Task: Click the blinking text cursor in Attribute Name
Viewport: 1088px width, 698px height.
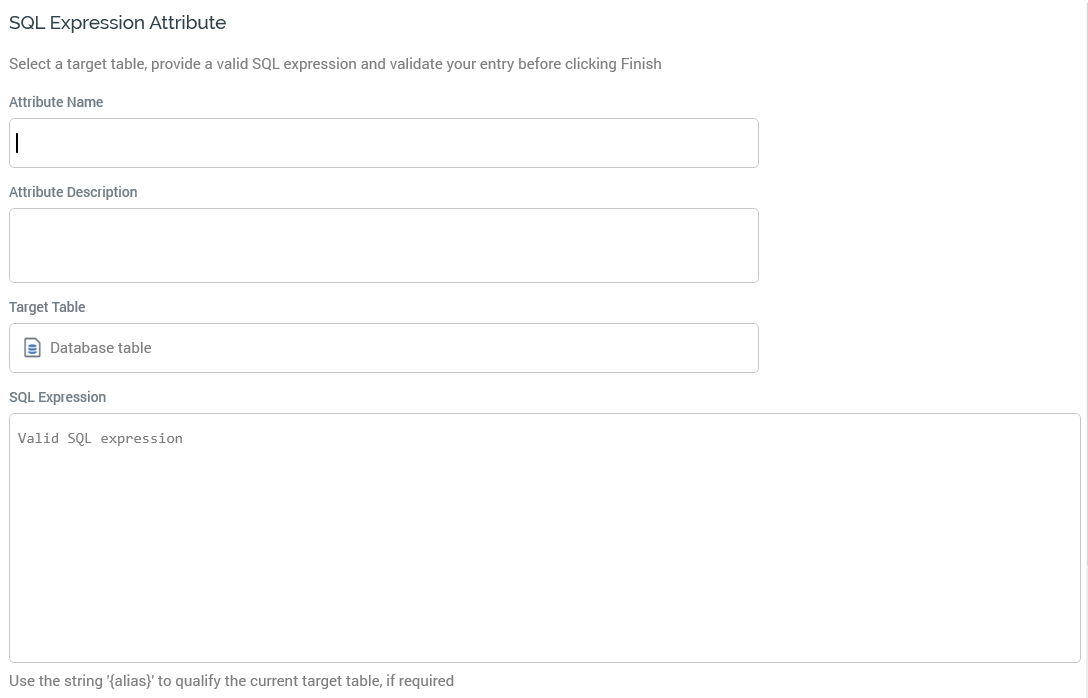Action: coord(18,143)
